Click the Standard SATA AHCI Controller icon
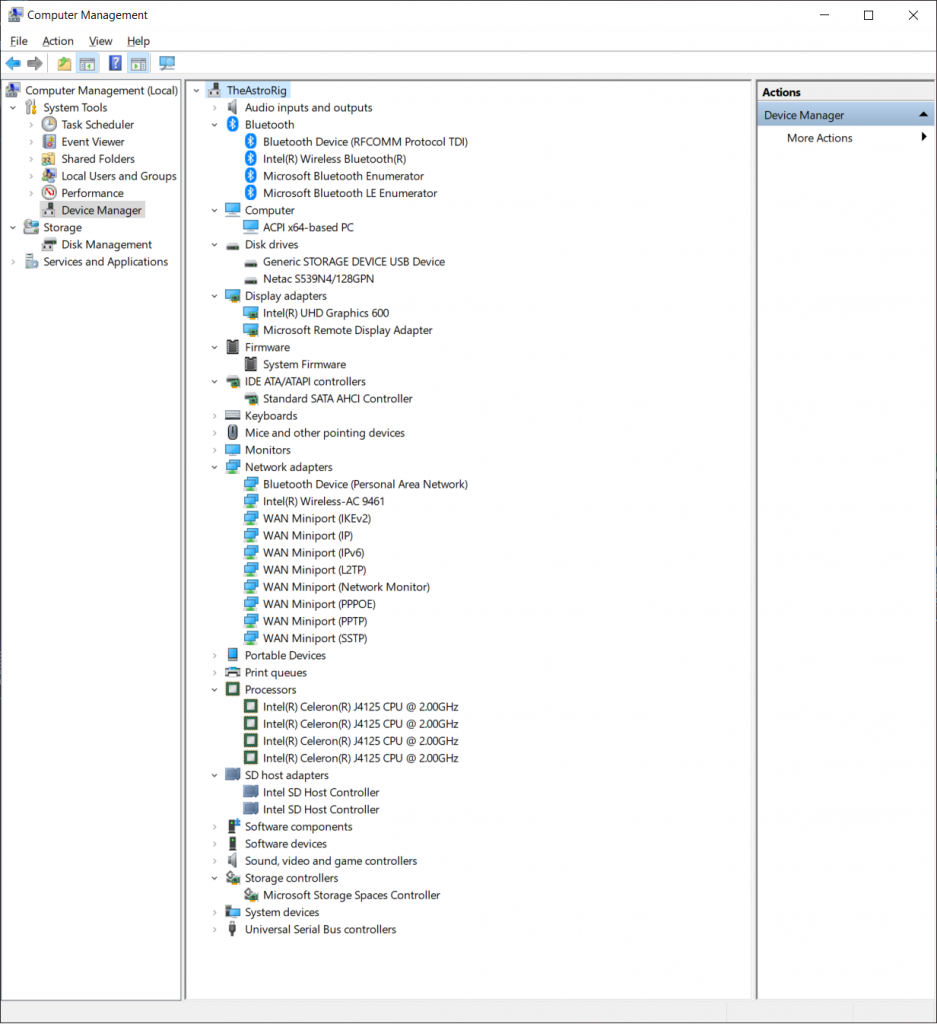 251,398
